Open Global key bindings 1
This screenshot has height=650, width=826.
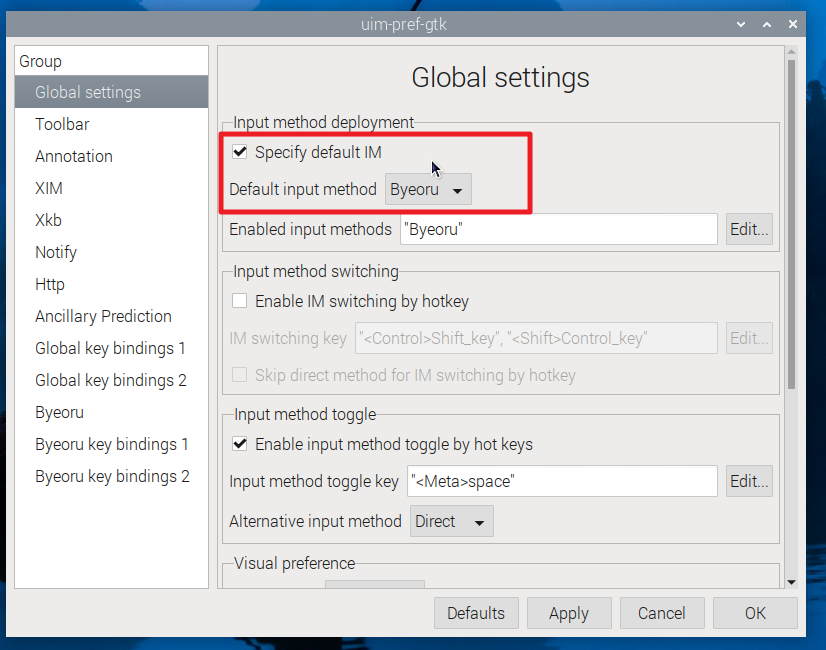coord(112,348)
